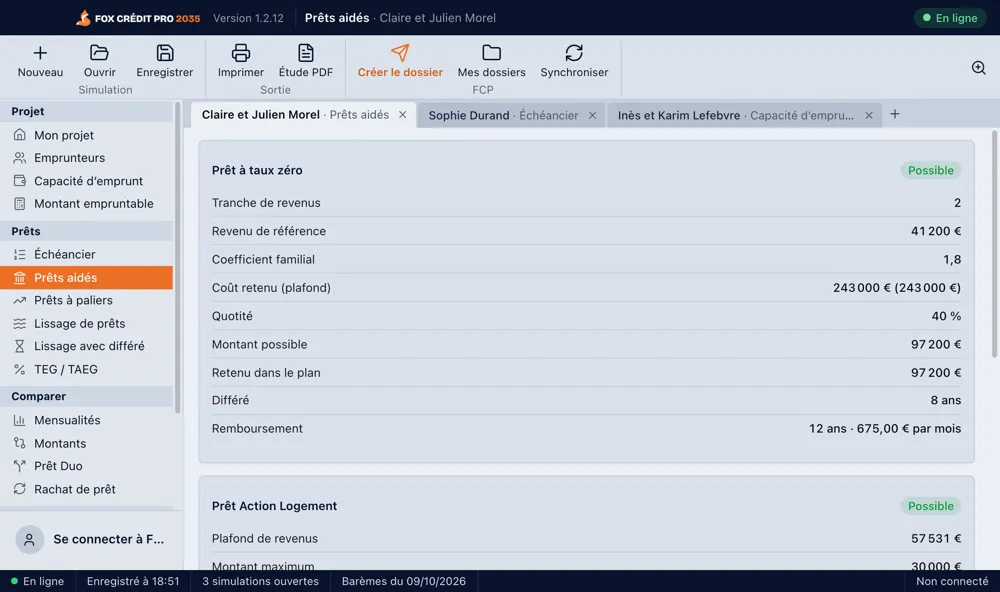Click the sidebar vertical scrollbar
Viewport: 1000px width, 592px height.
tap(177, 257)
